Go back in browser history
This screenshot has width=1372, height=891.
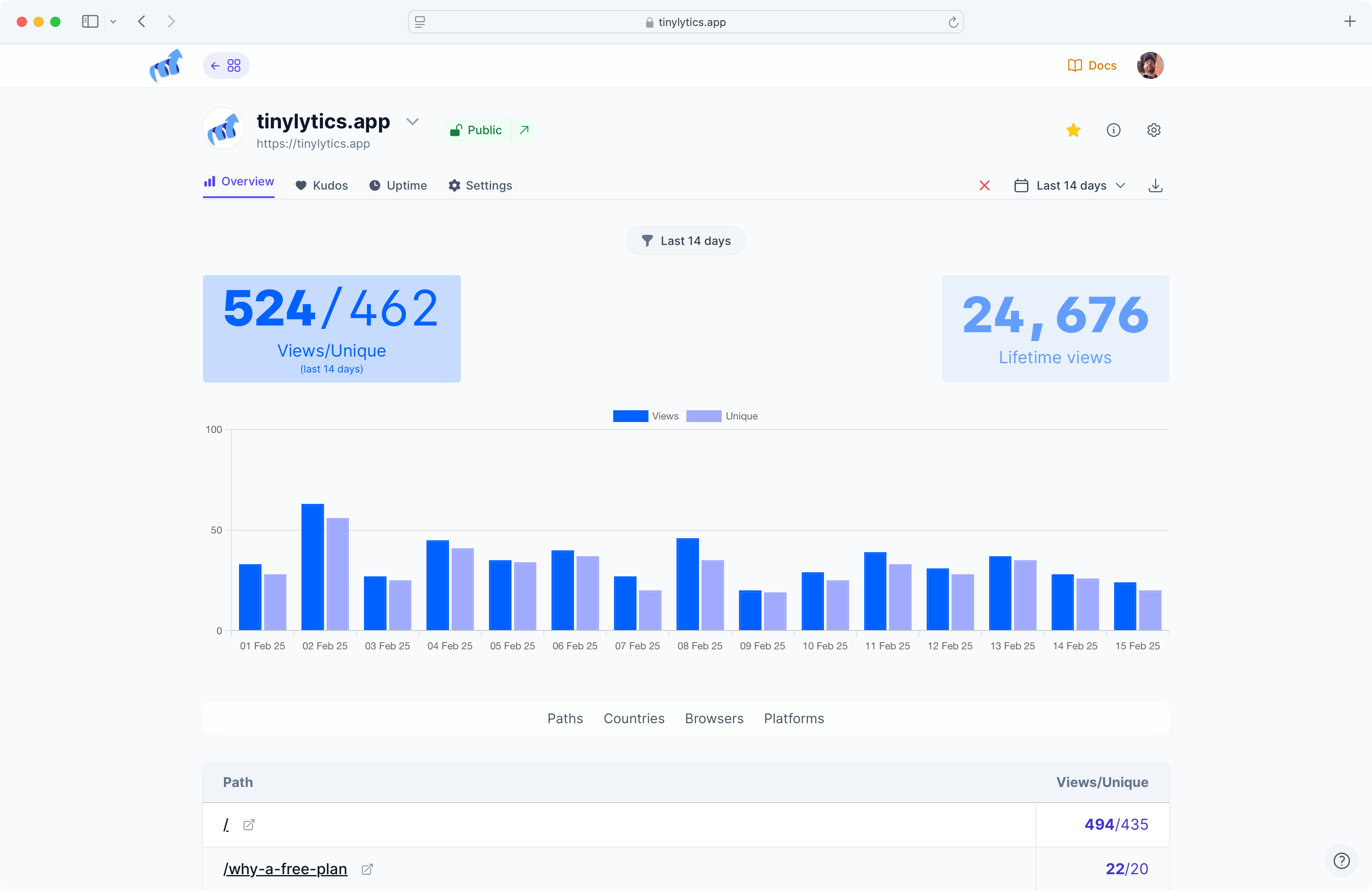click(142, 22)
